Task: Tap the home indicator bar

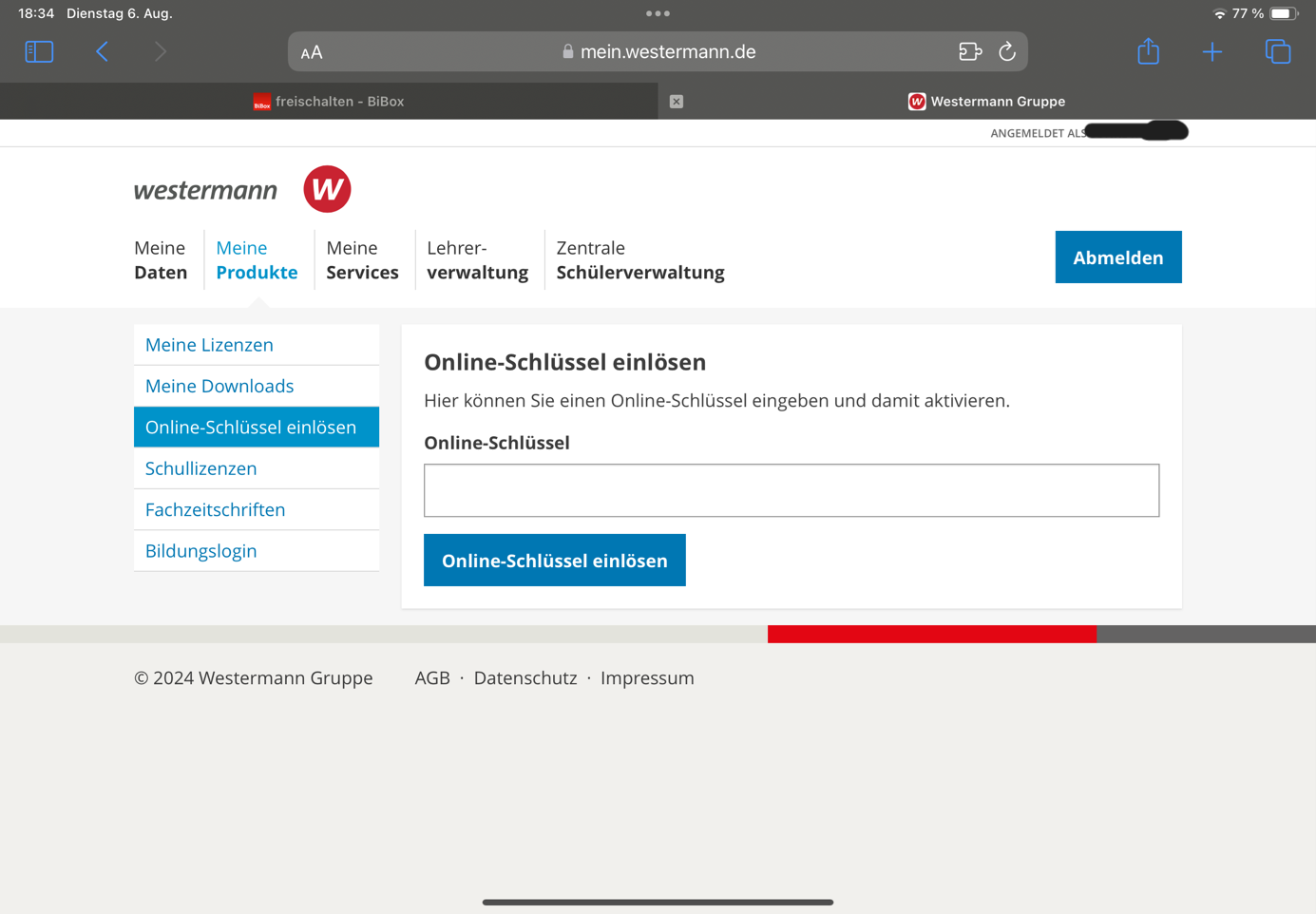Action: (658, 902)
